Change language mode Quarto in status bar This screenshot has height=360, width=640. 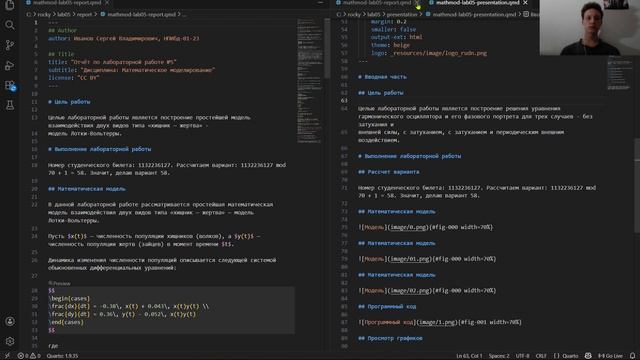pos(566,356)
